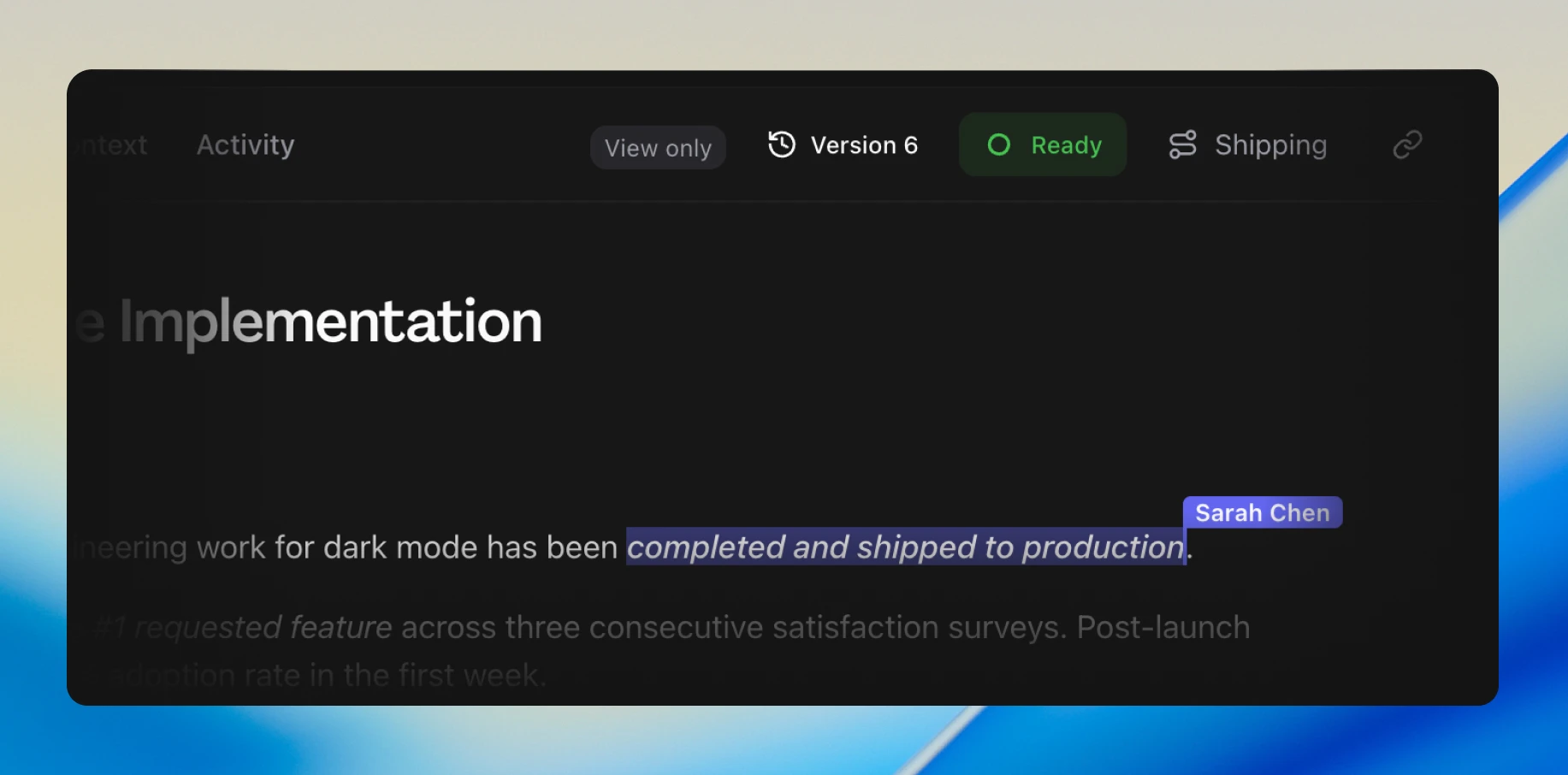1568x775 pixels.
Task: Click the View only badge
Action: click(658, 148)
